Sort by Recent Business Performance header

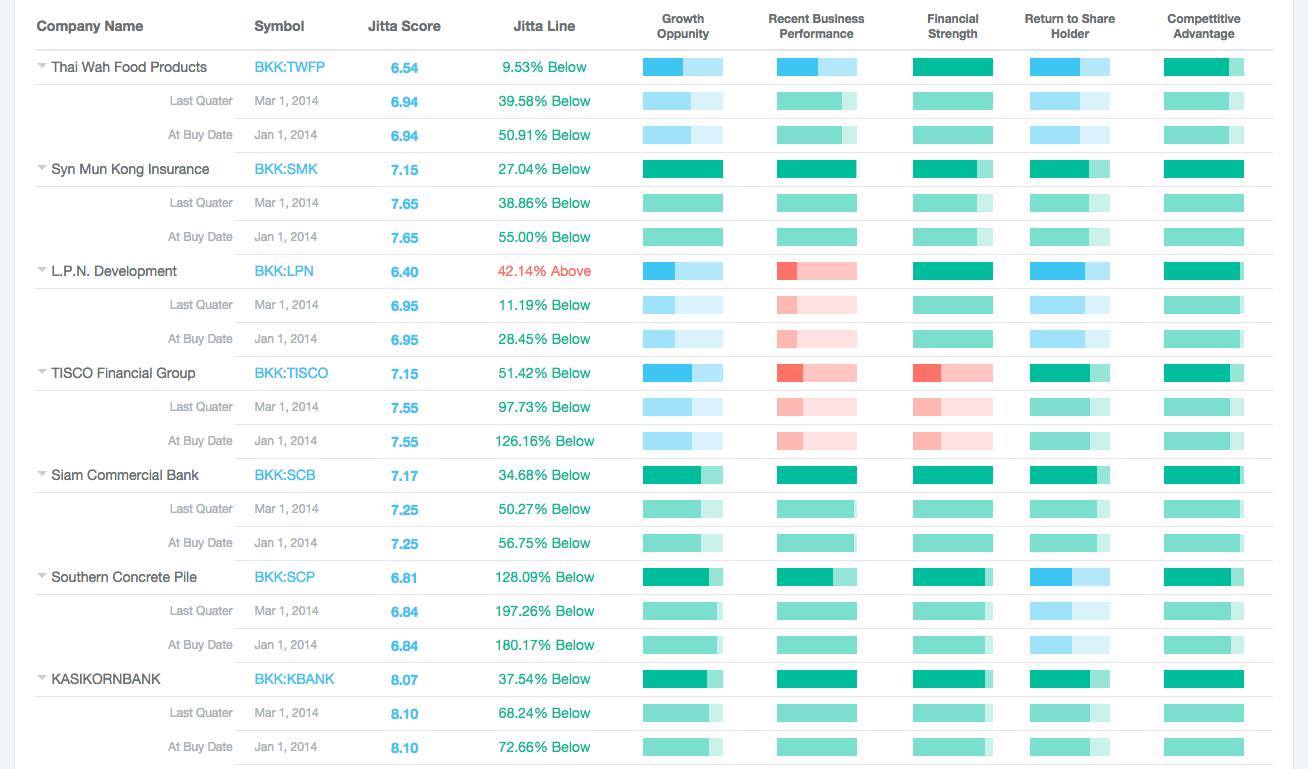pos(816,26)
